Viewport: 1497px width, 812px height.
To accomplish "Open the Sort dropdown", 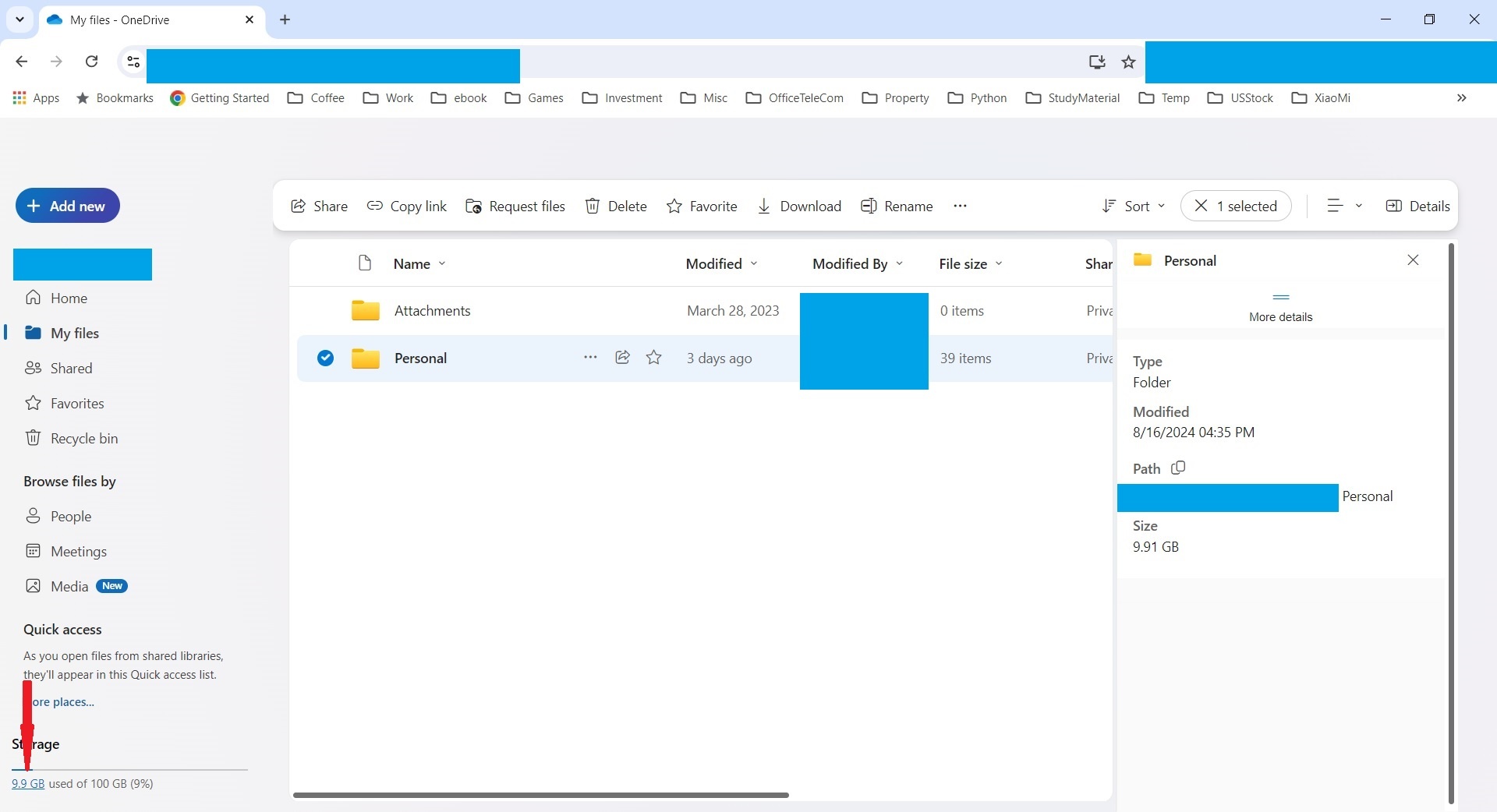I will 1134,206.
